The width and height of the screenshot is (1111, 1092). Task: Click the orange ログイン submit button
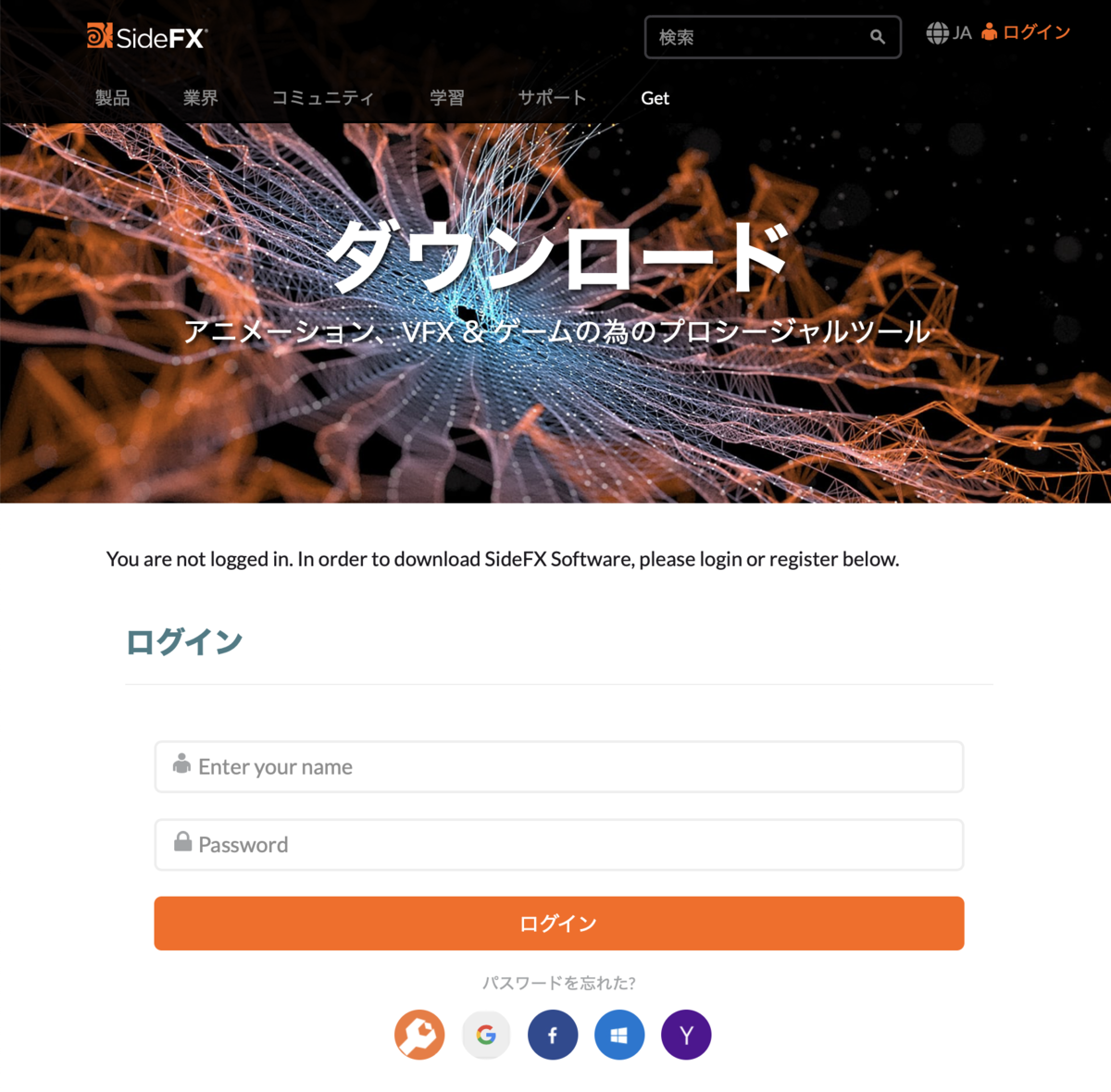point(559,924)
